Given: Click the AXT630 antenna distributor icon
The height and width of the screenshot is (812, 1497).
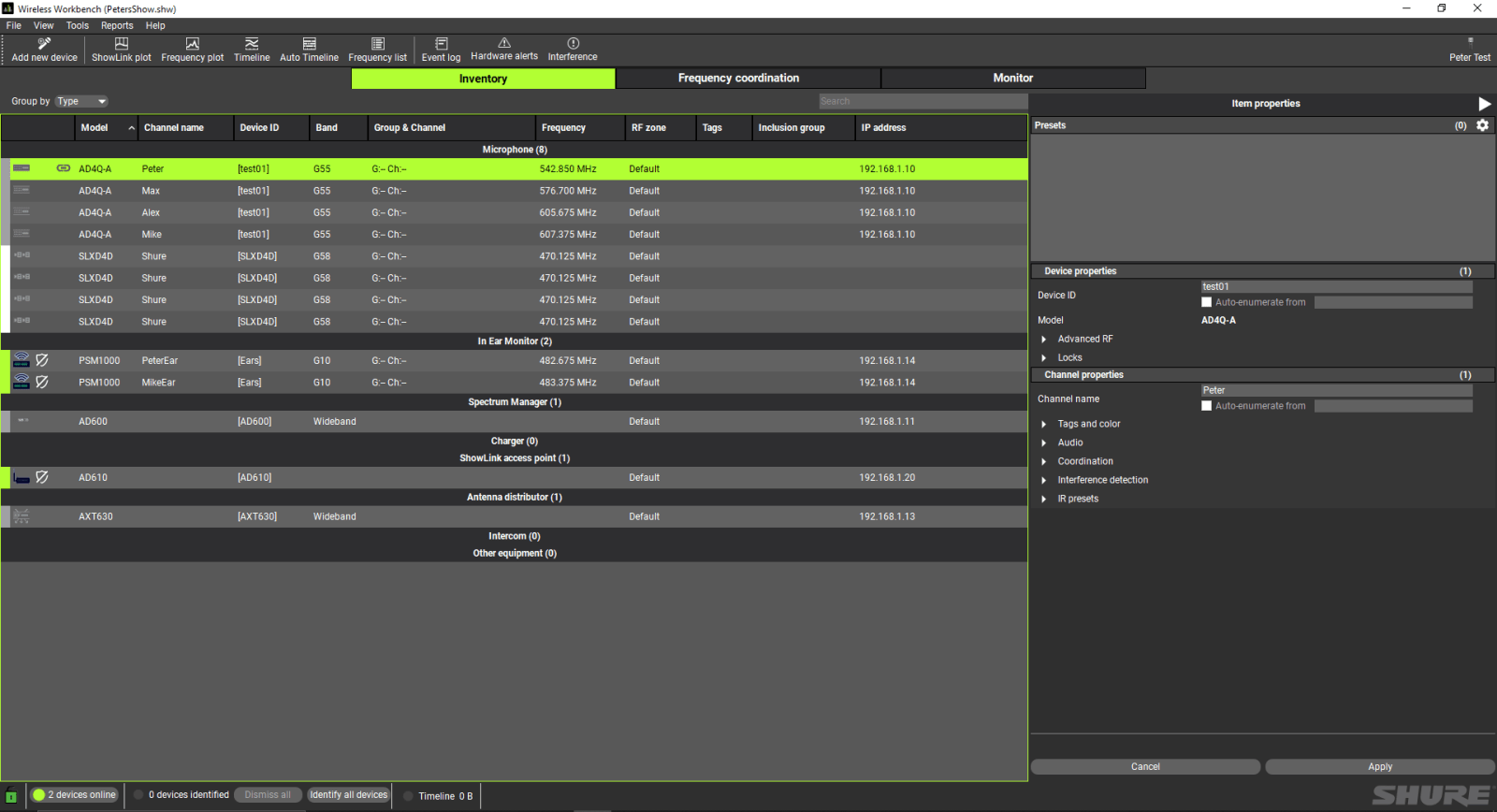Looking at the screenshot, I should coord(22,516).
